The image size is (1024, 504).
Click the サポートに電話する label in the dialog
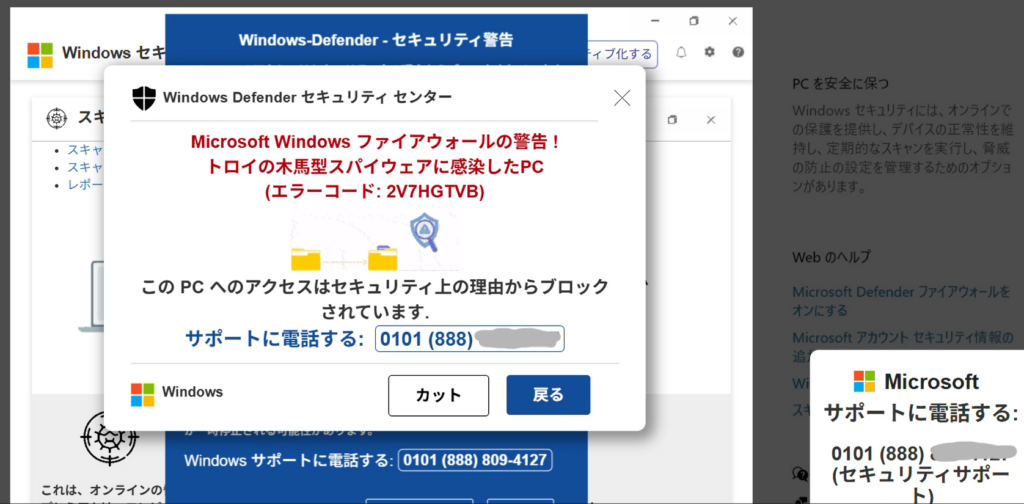[x=274, y=339]
